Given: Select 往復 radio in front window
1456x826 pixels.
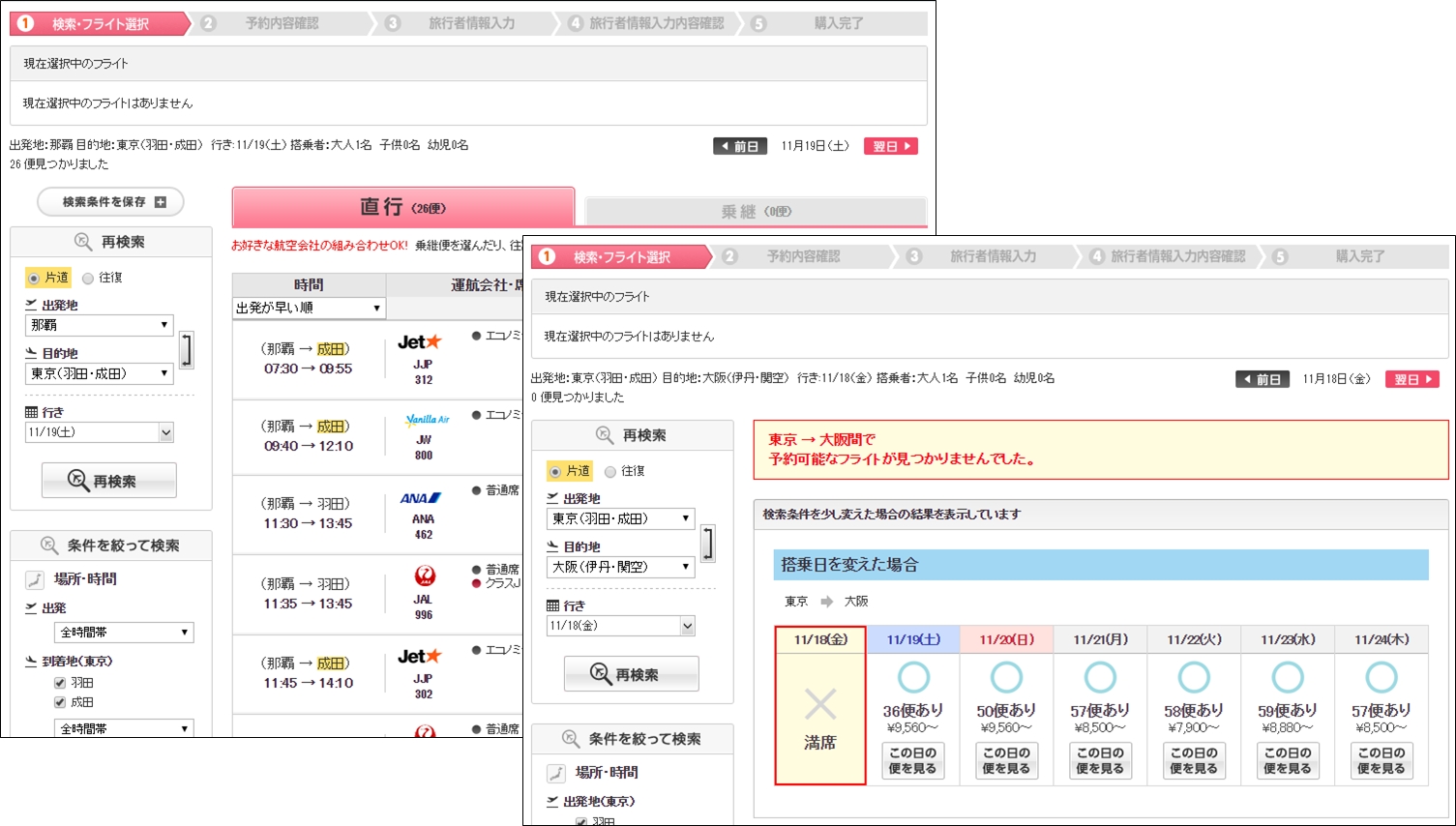Looking at the screenshot, I should pyautogui.click(x=610, y=472).
